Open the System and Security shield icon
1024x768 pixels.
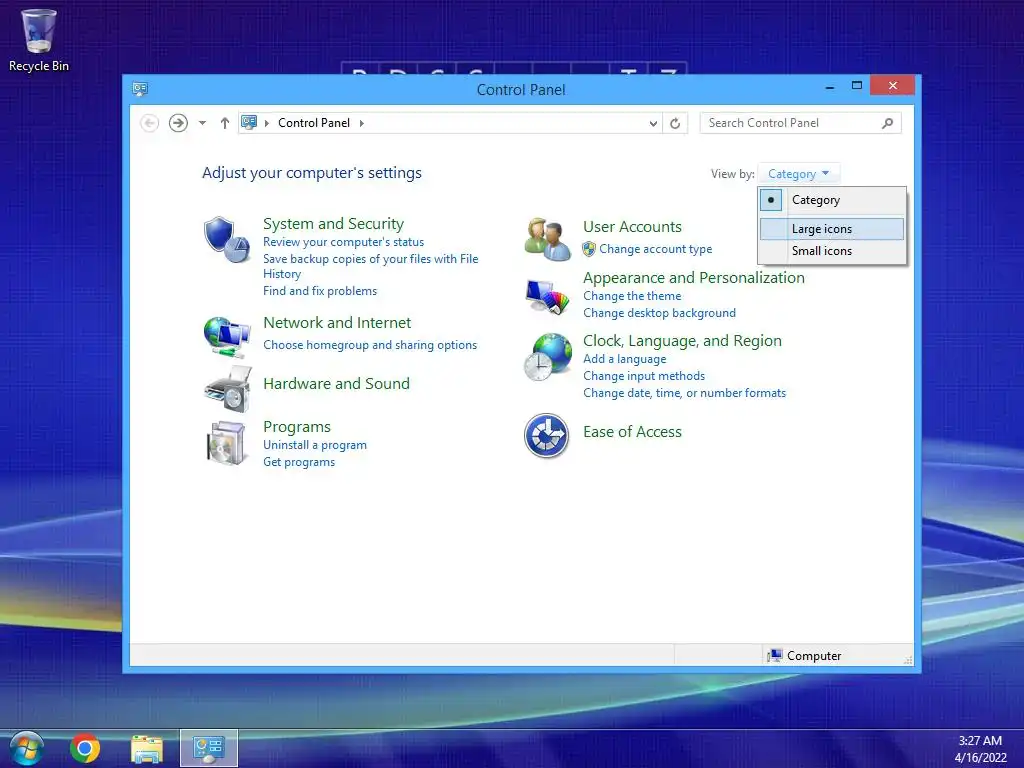tap(226, 240)
